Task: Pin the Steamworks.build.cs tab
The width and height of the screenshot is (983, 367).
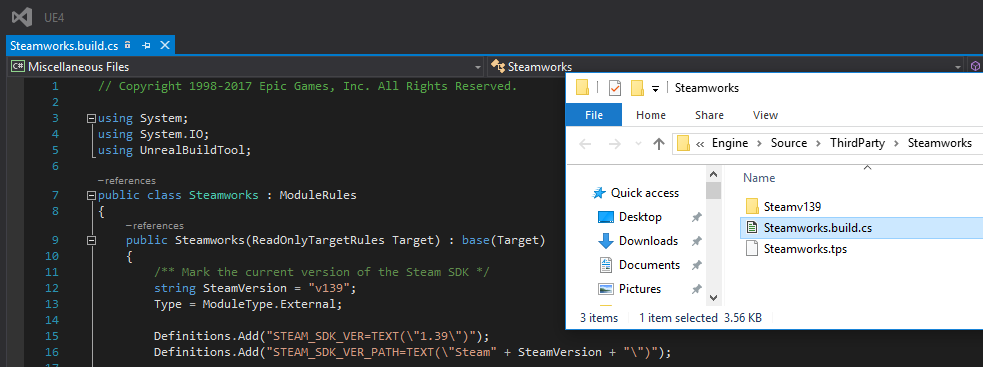Action: [x=147, y=45]
